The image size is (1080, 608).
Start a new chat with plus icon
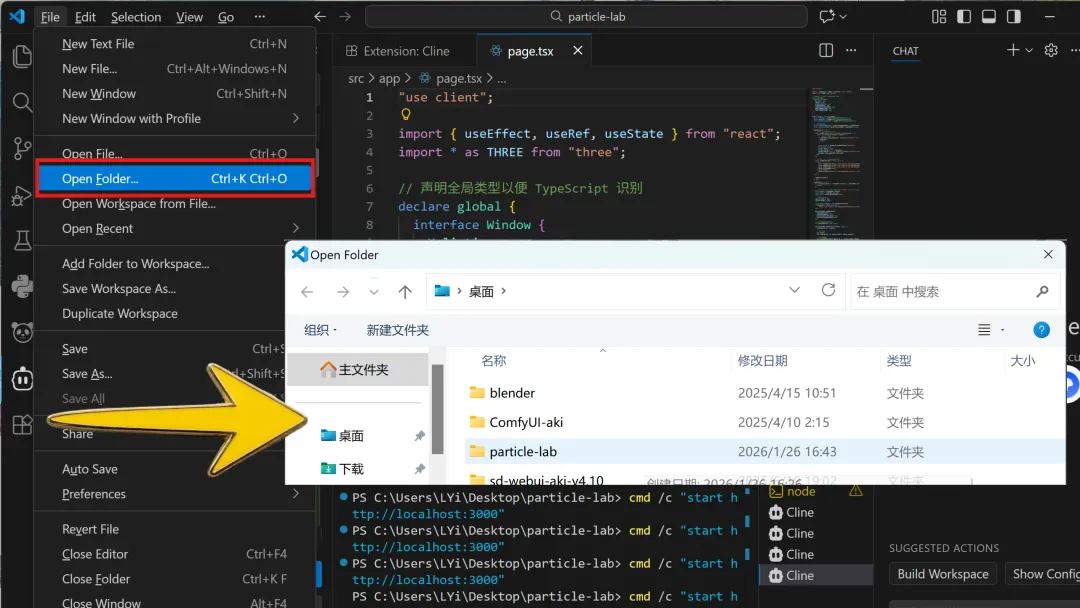[x=1012, y=50]
